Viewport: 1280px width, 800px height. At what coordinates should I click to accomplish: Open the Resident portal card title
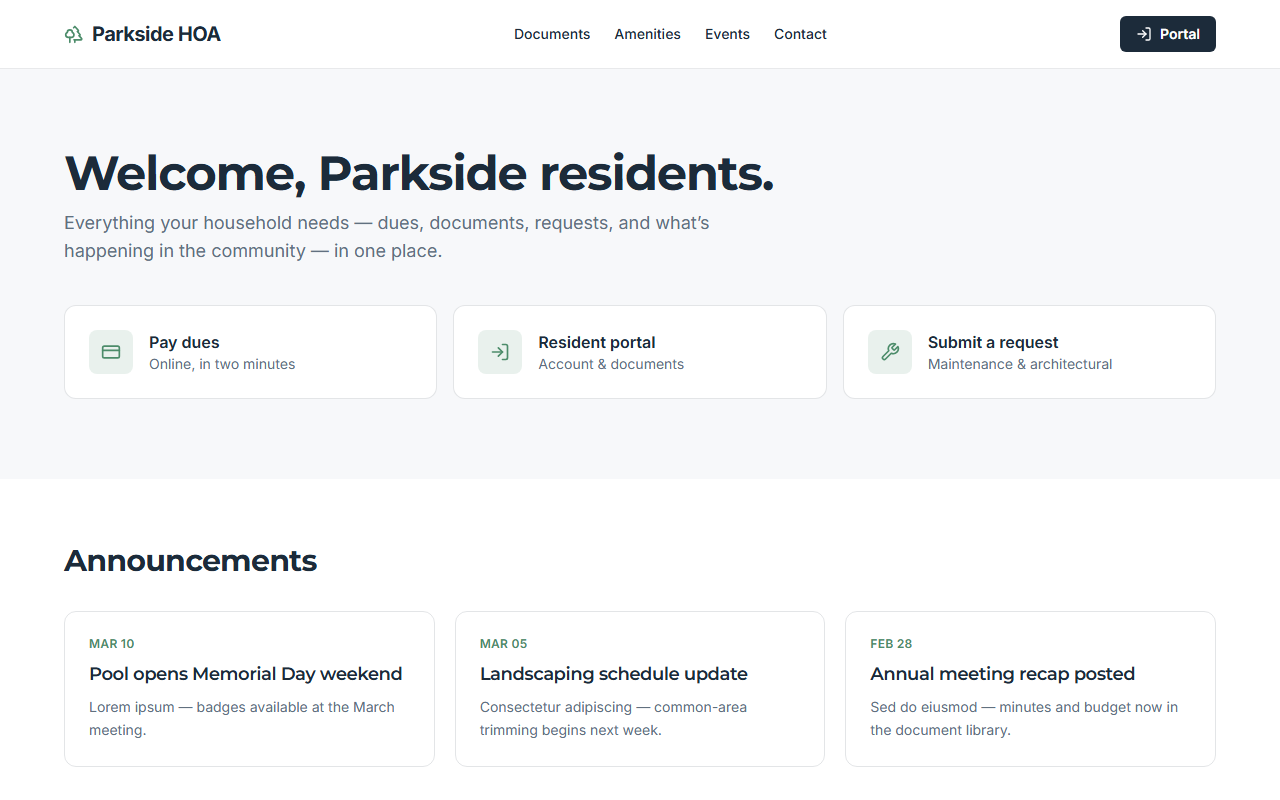tap(597, 342)
